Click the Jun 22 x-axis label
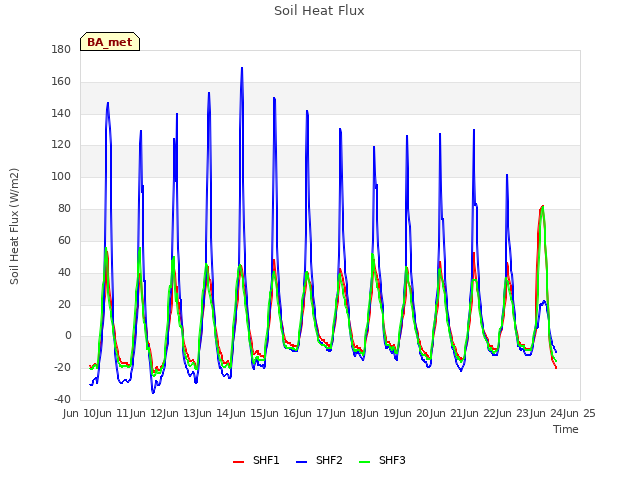This screenshot has width=640, height=480. [480, 413]
